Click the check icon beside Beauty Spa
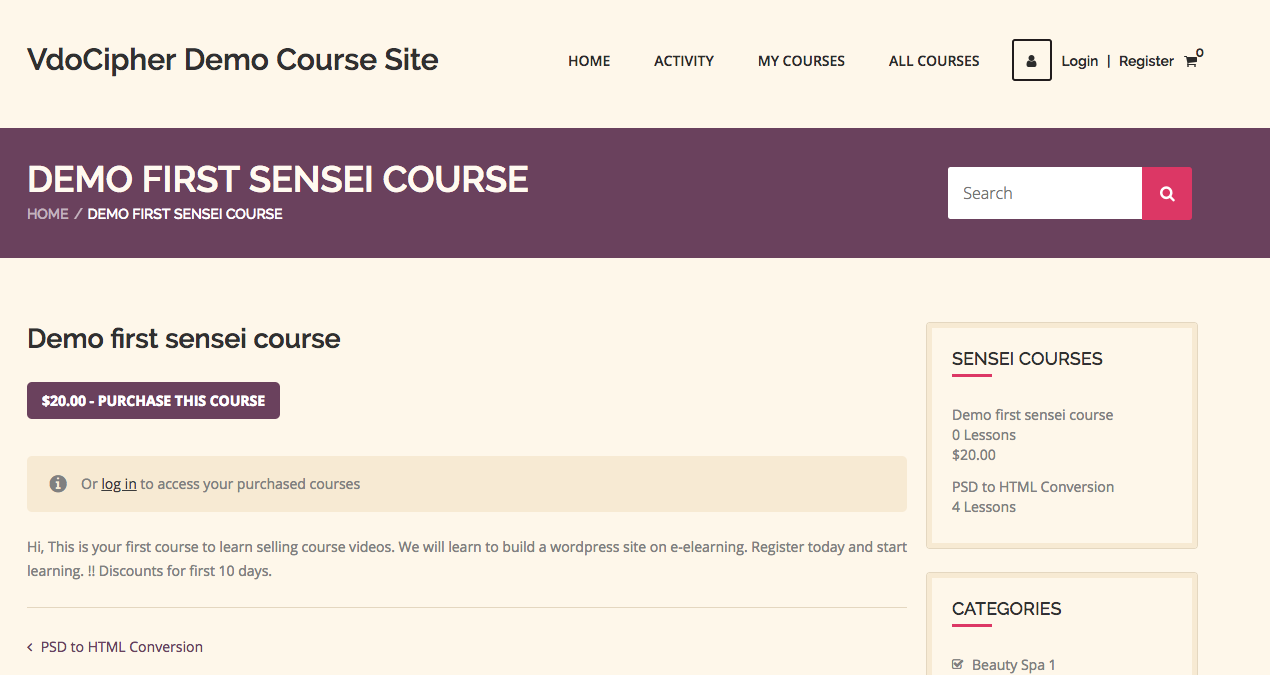 tap(957, 664)
